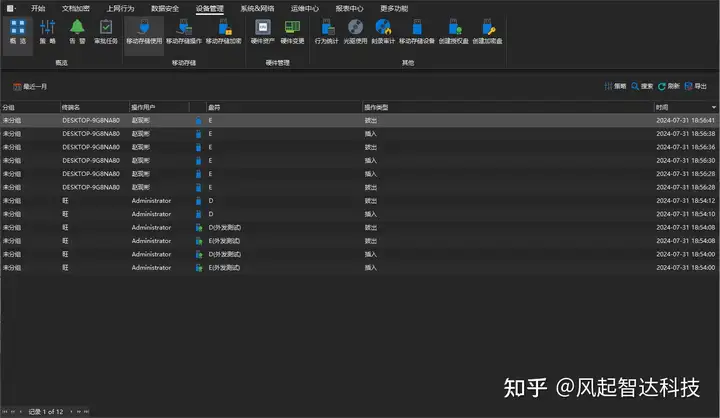
Task: Go to first record in pager
Action: coord(5,412)
